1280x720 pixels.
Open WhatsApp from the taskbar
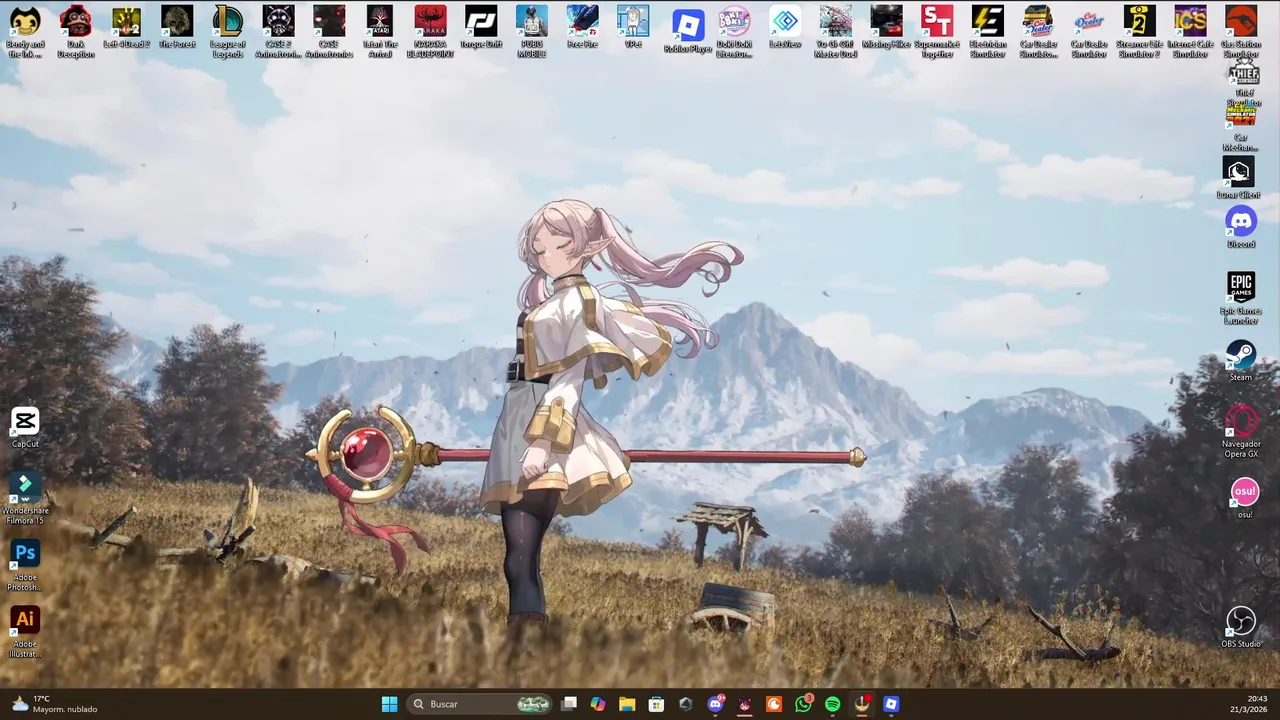point(803,704)
